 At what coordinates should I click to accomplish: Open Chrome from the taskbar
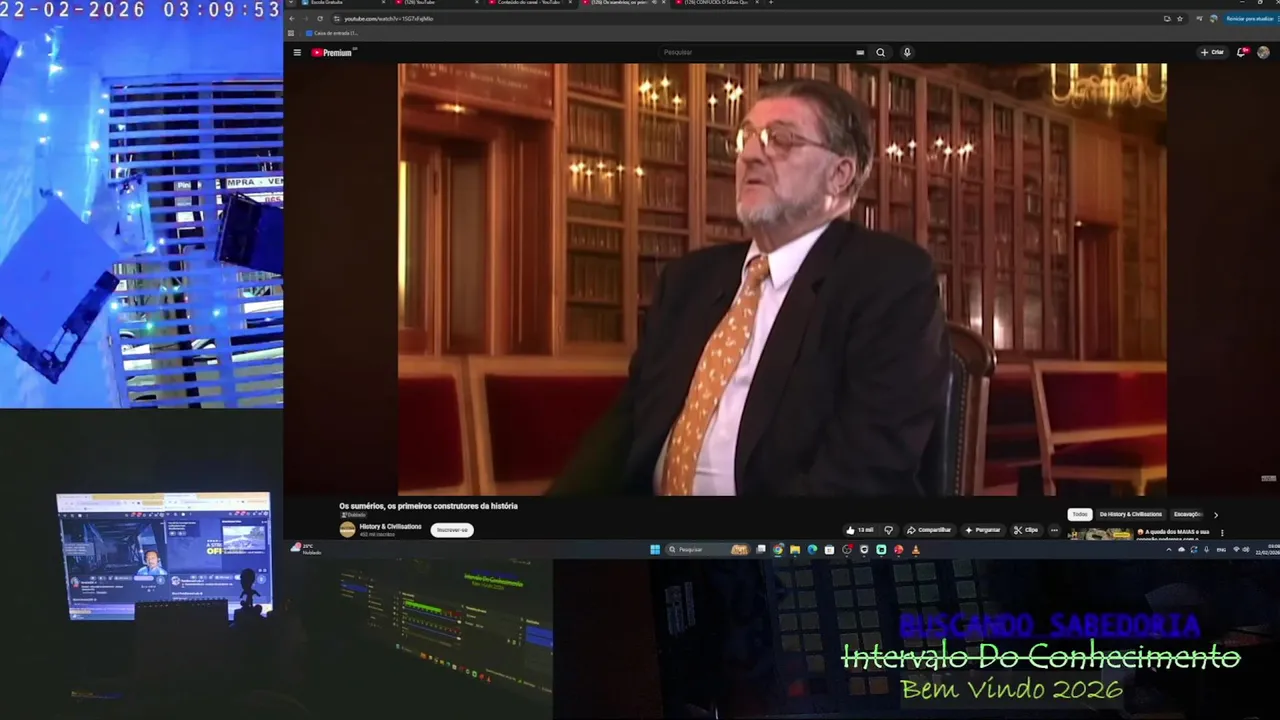[778, 549]
